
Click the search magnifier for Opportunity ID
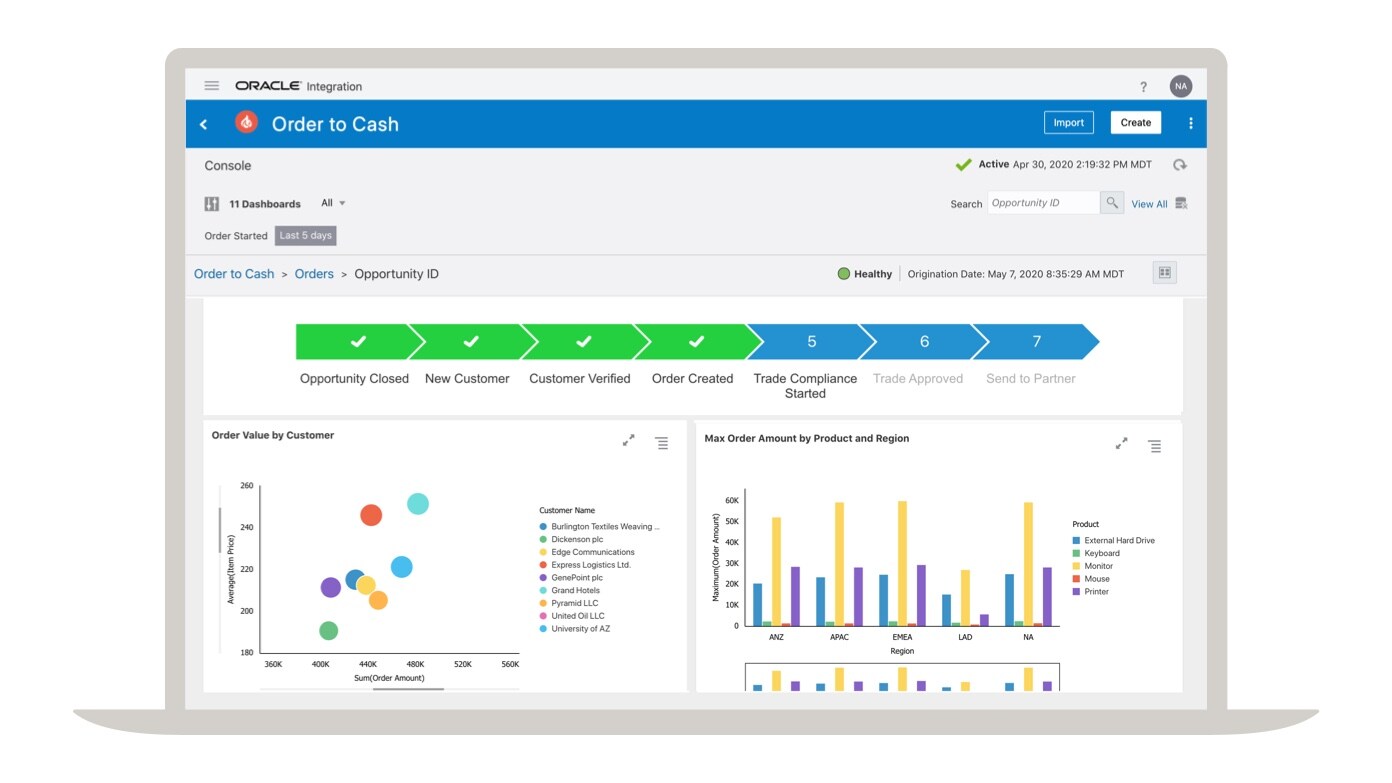click(x=1112, y=202)
